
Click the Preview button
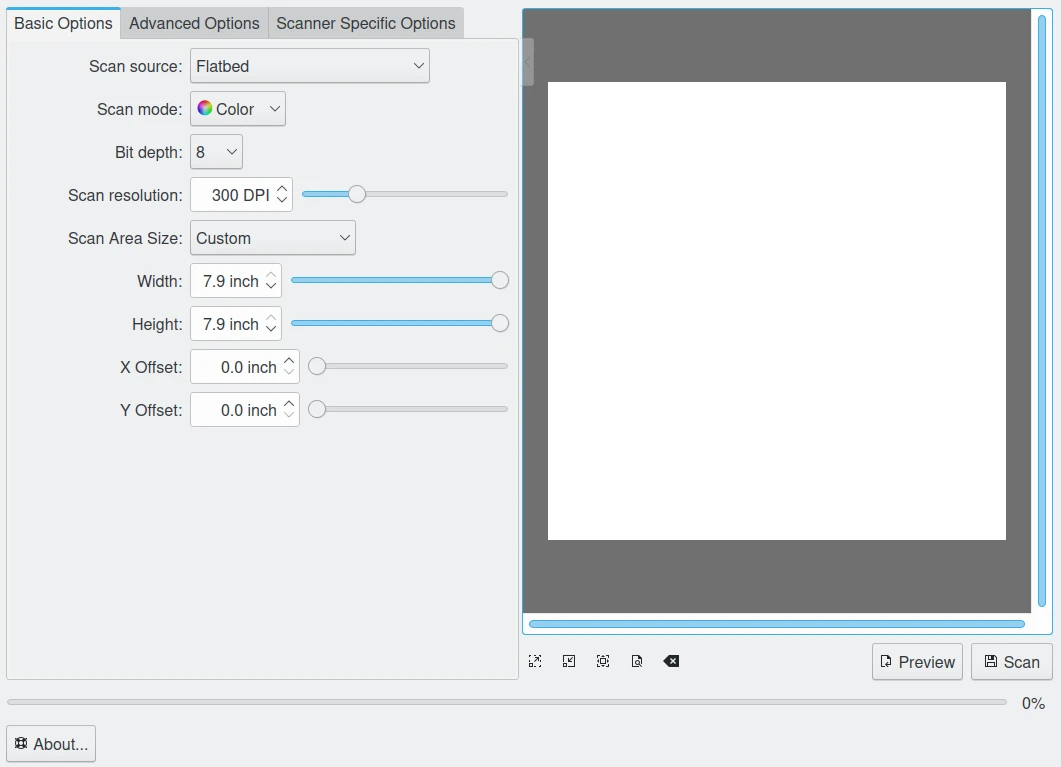[x=917, y=662]
